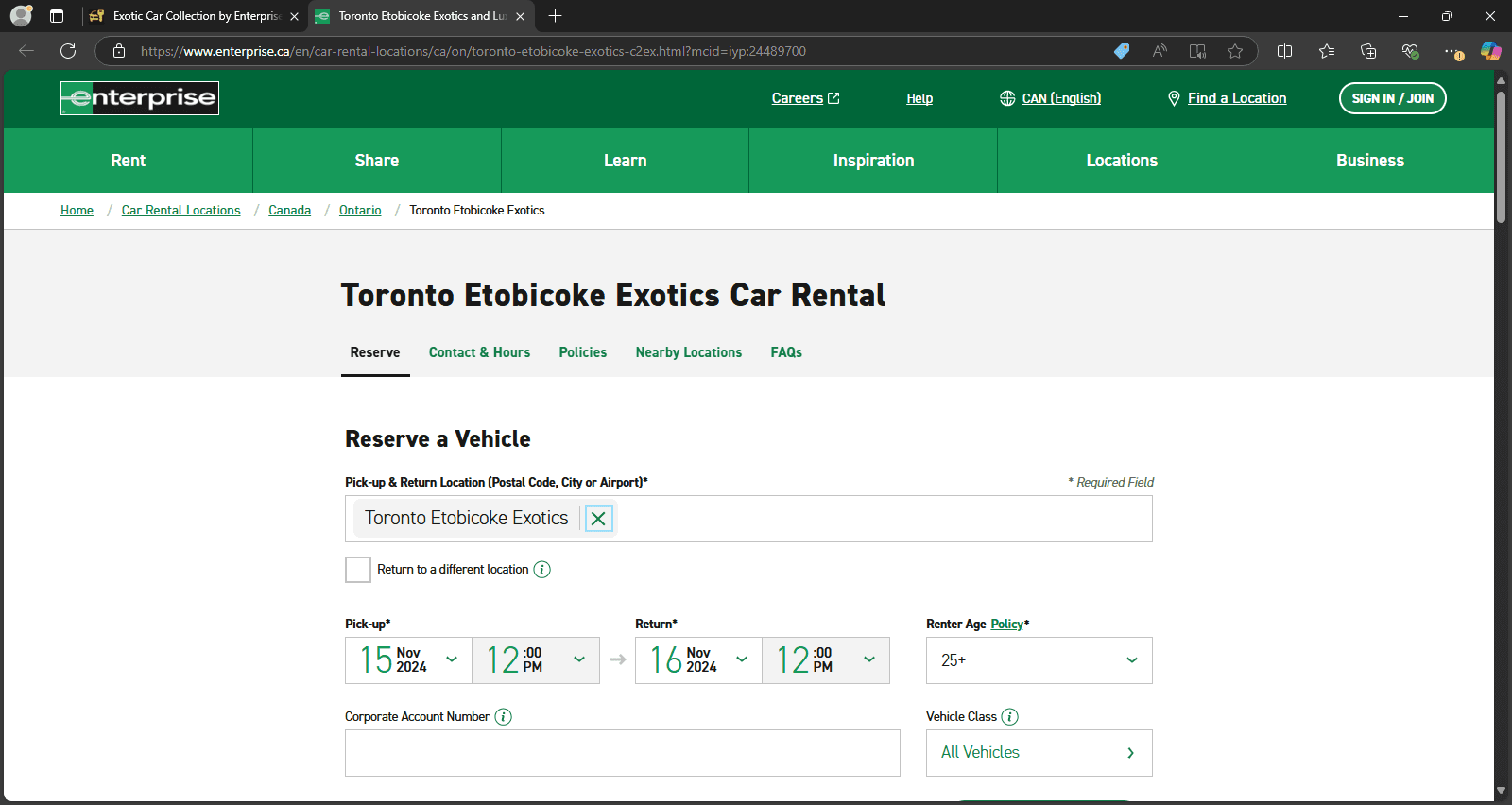
Task: Click info icon next to Return to a different location
Action: tap(541, 570)
